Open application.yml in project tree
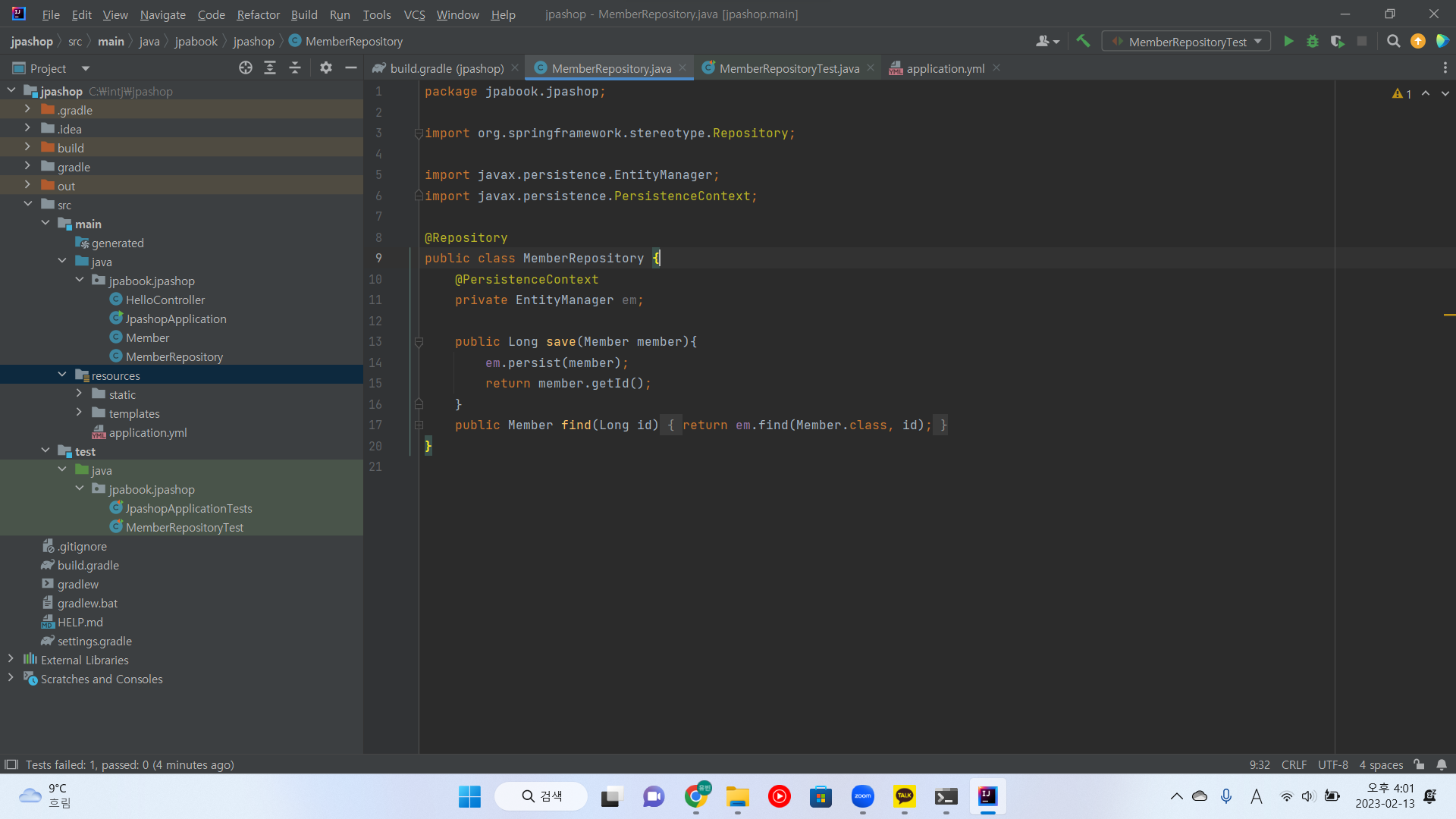 (x=147, y=432)
